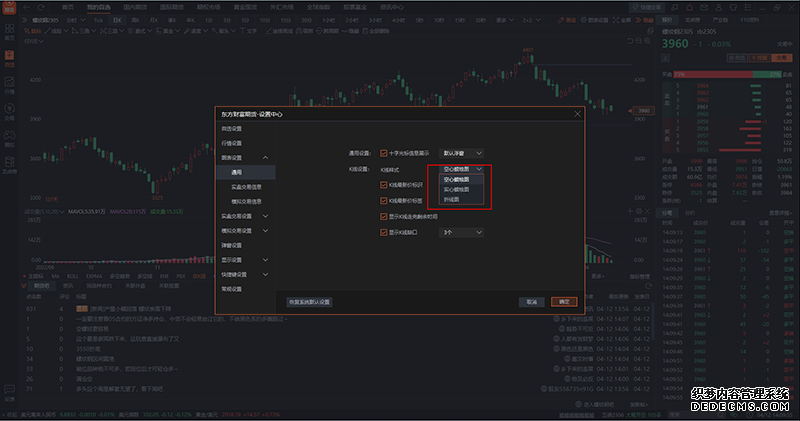Uncheck 十字光标信息展示 checkbox

(384, 153)
